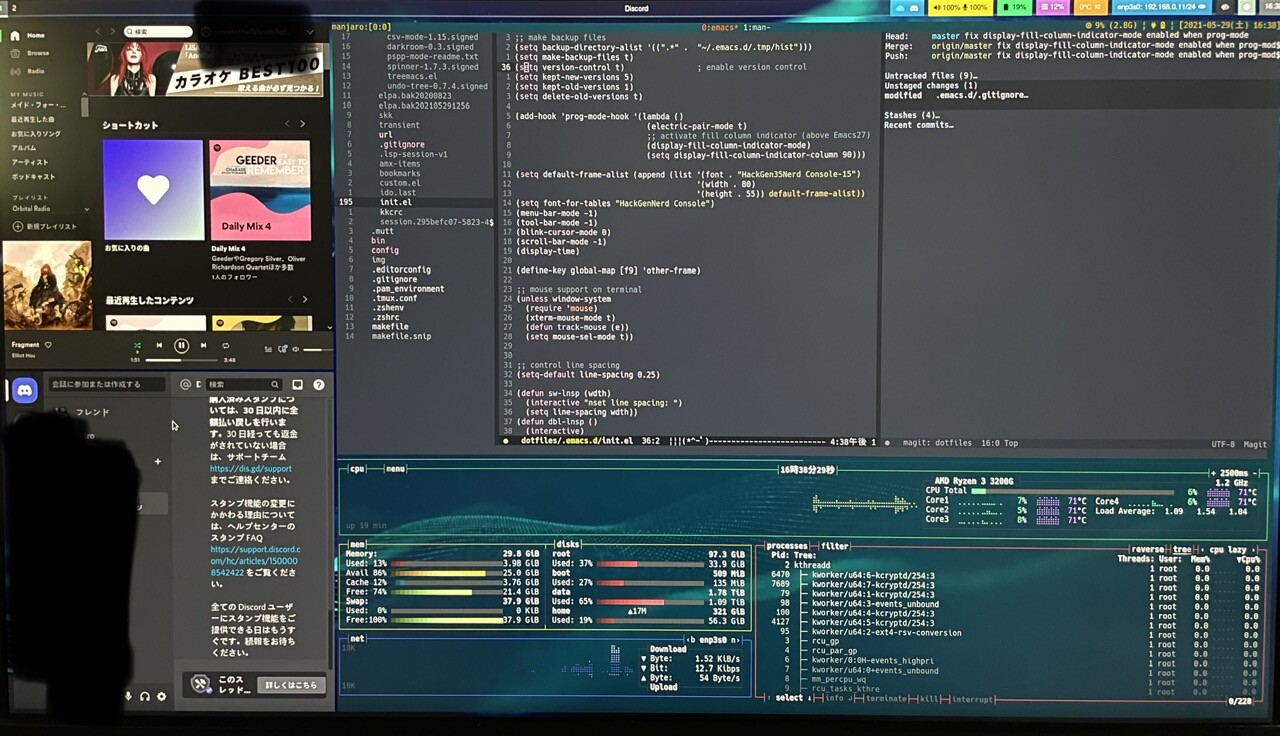The image size is (1280, 736).
Task: Open Browse in the Spotify sidebar
Action: click(x=38, y=53)
